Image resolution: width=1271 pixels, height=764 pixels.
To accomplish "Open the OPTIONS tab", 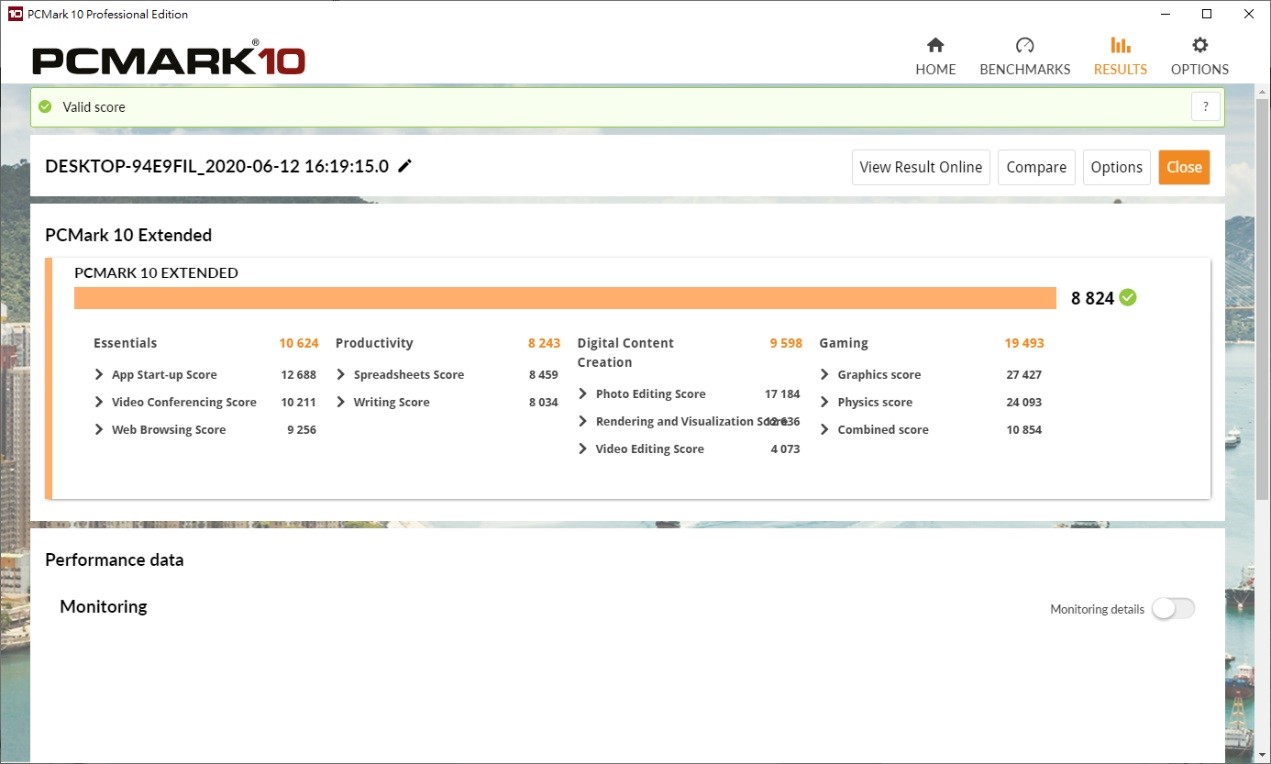I will 1199,57.
